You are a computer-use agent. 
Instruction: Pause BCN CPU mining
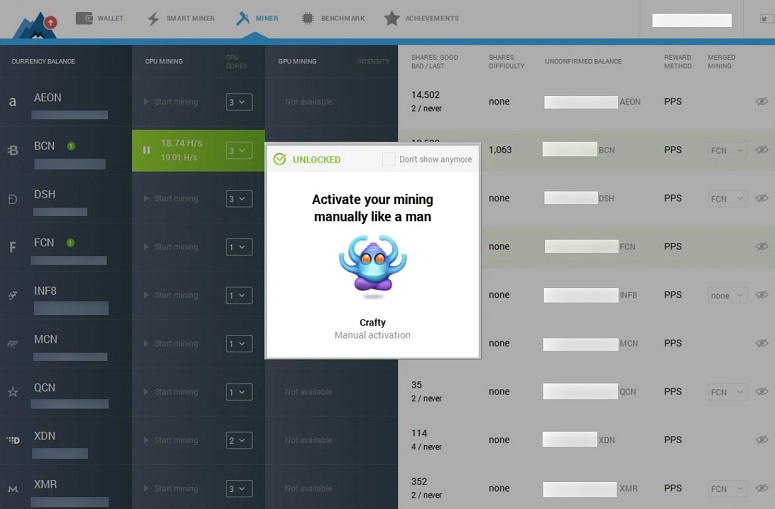146,150
